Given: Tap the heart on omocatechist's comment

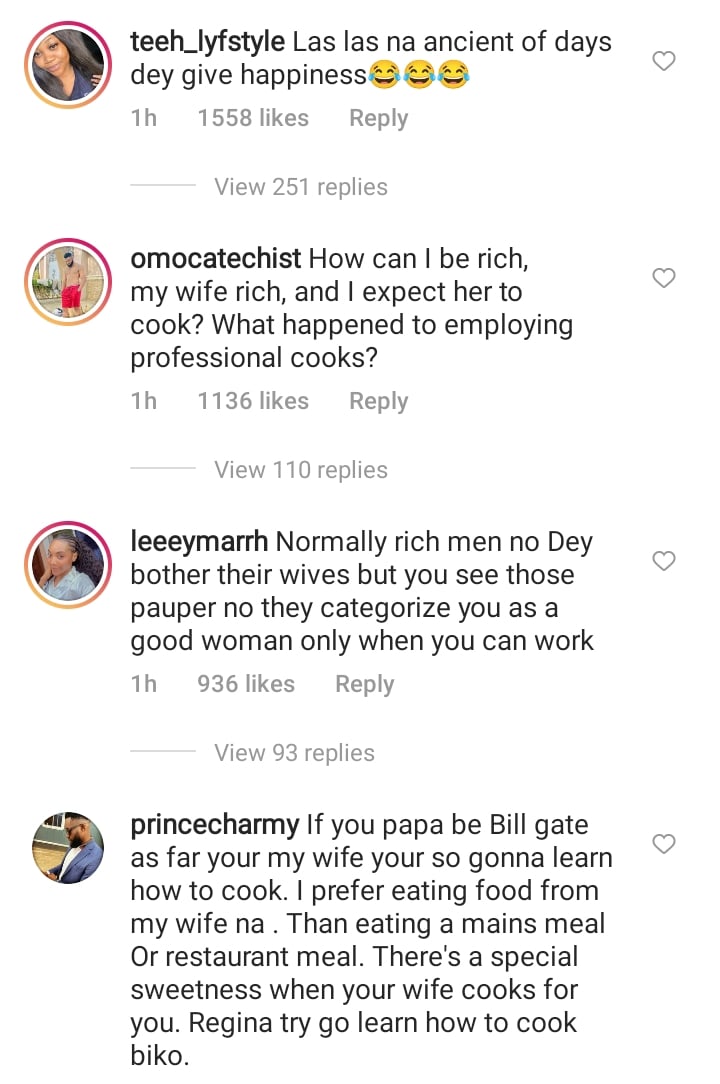Looking at the screenshot, I should point(664,279).
